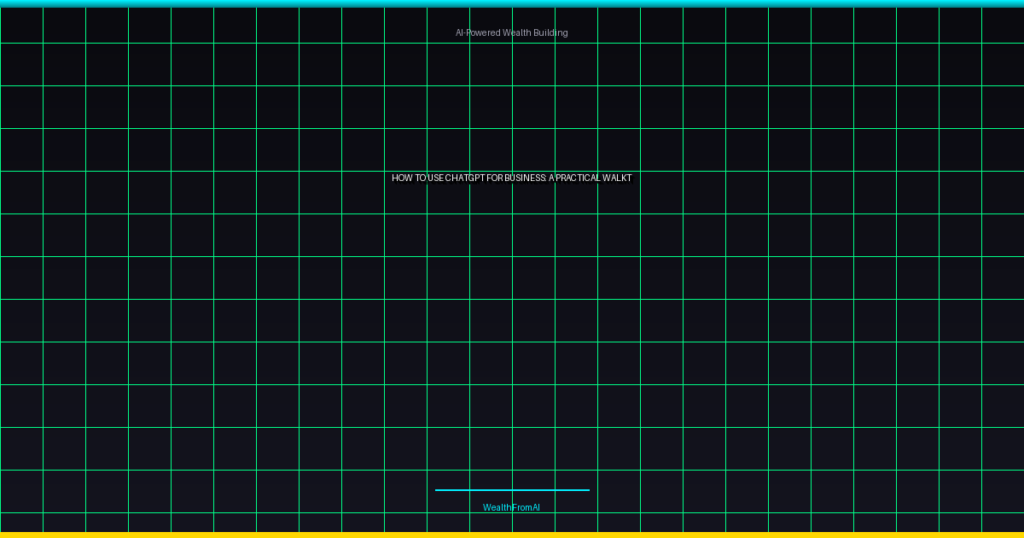Select the word "CHATGPT" in the headline
The width and height of the screenshot is (1024, 538).
(x=465, y=178)
